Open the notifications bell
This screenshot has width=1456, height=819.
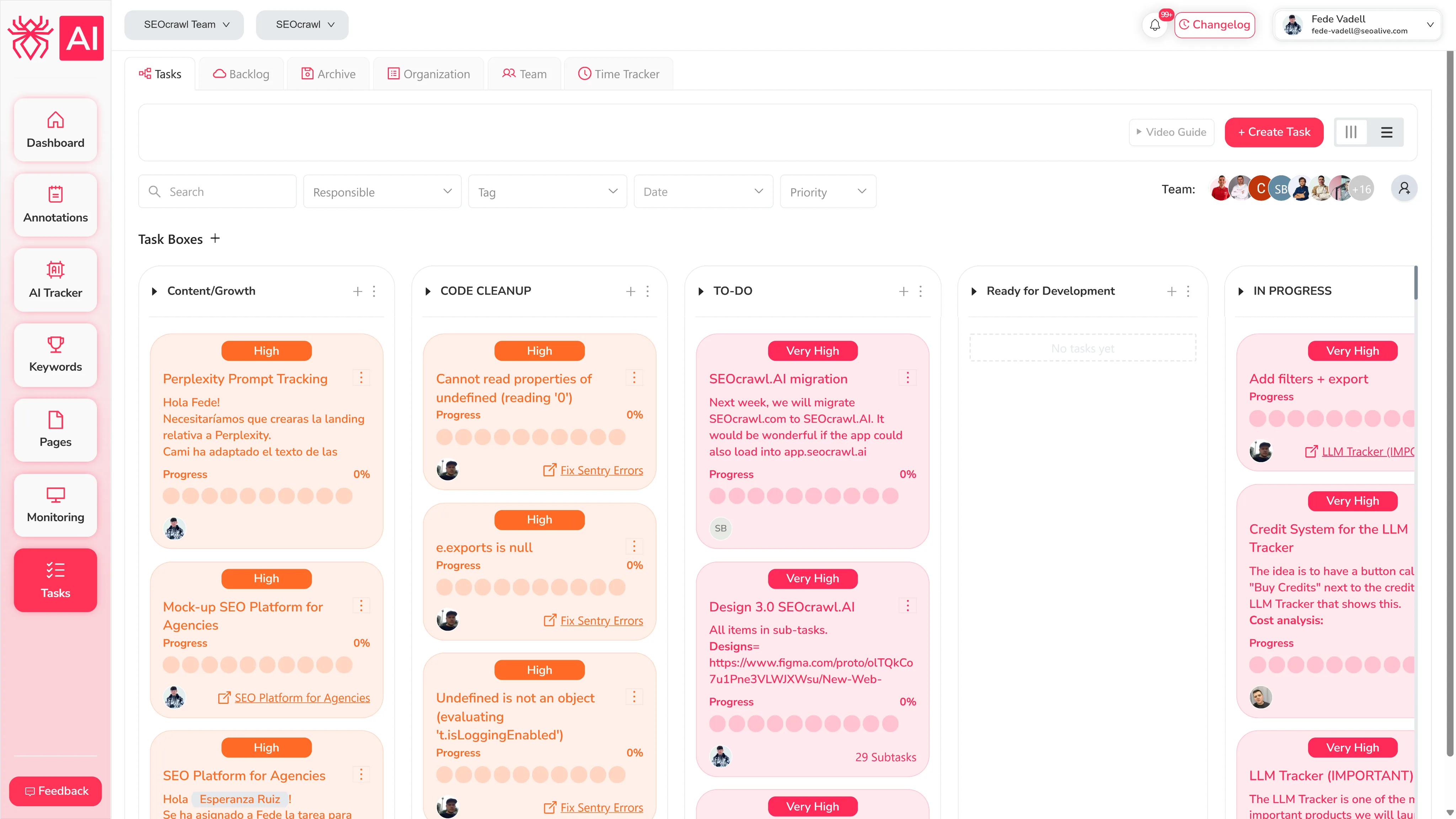click(x=1155, y=25)
